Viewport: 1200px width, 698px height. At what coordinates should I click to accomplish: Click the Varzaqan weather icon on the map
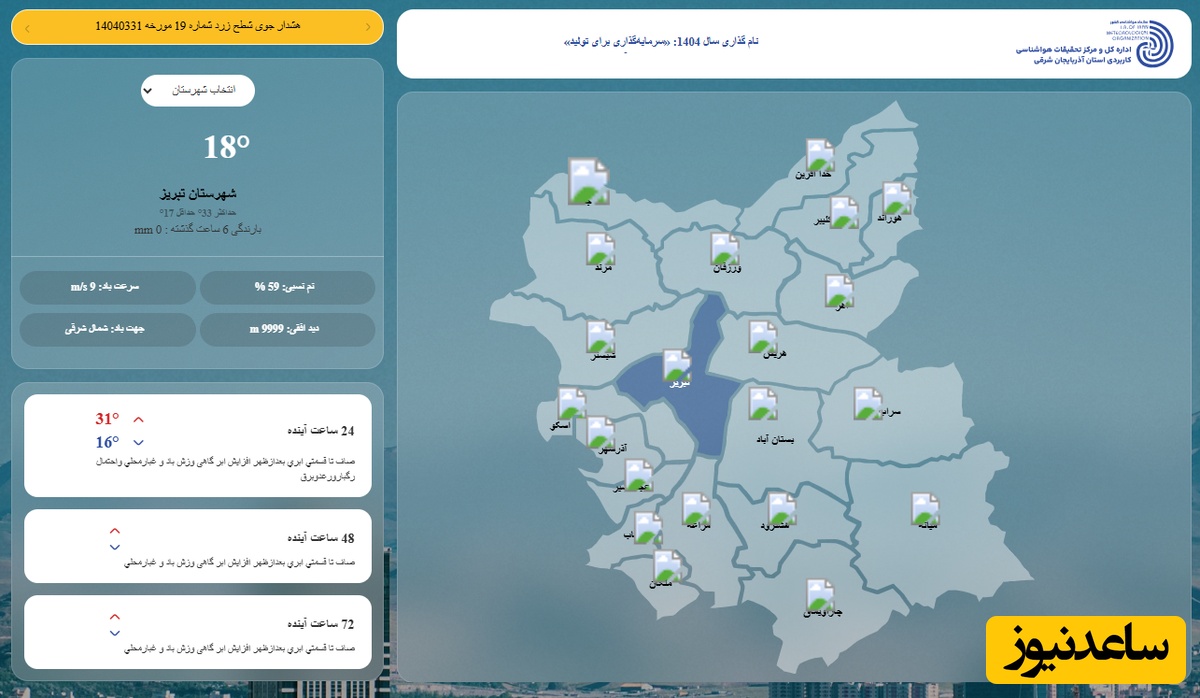pyautogui.click(x=725, y=249)
